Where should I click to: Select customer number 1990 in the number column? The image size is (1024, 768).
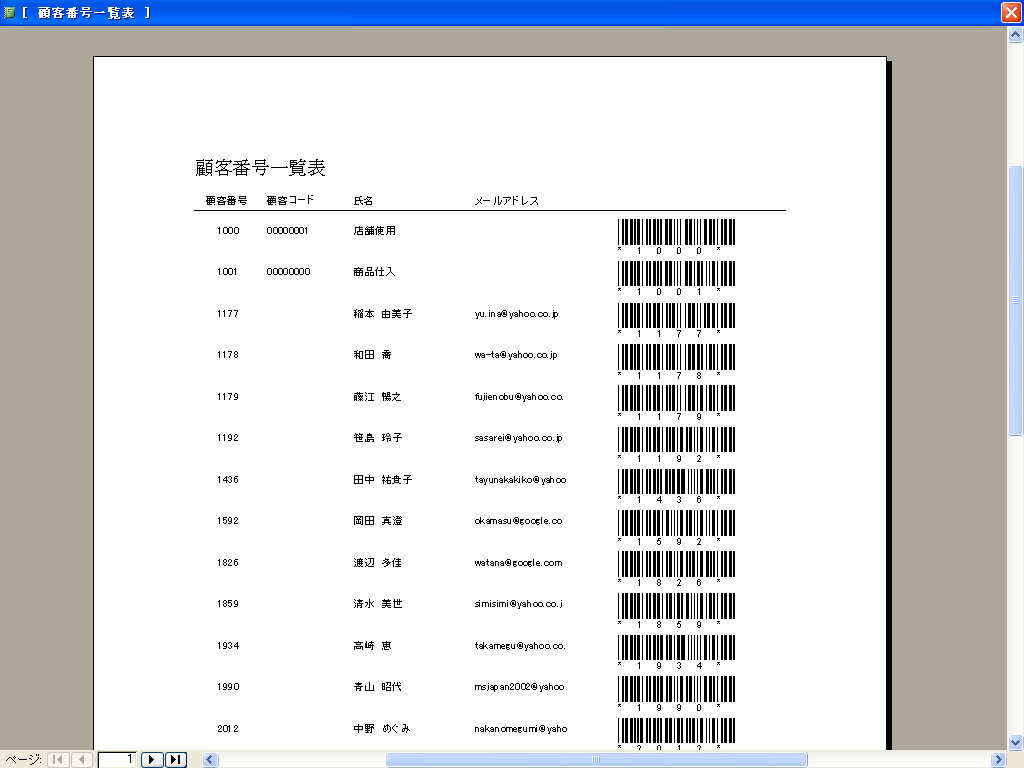[x=228, y=686]
